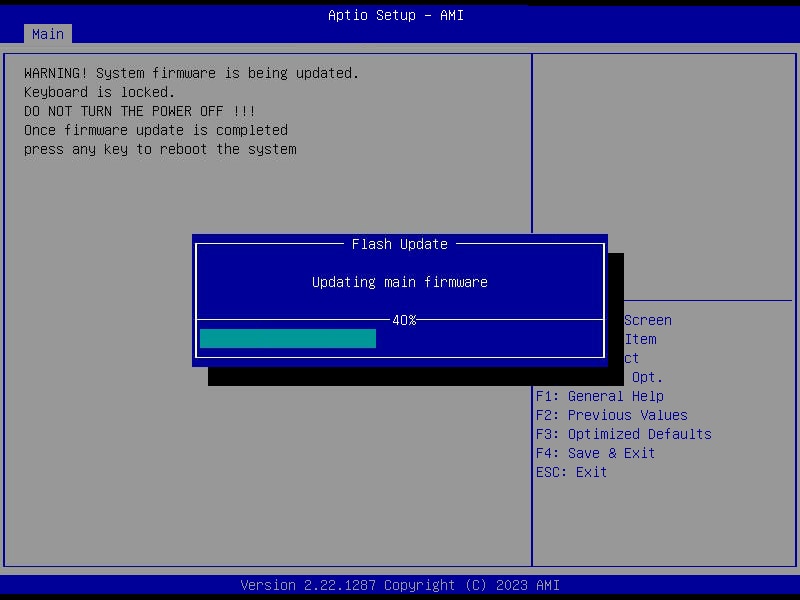Click the DO NOT TURN THE POWER OFF line
Viewport: 800px width, 600px height.
point(137,111)
